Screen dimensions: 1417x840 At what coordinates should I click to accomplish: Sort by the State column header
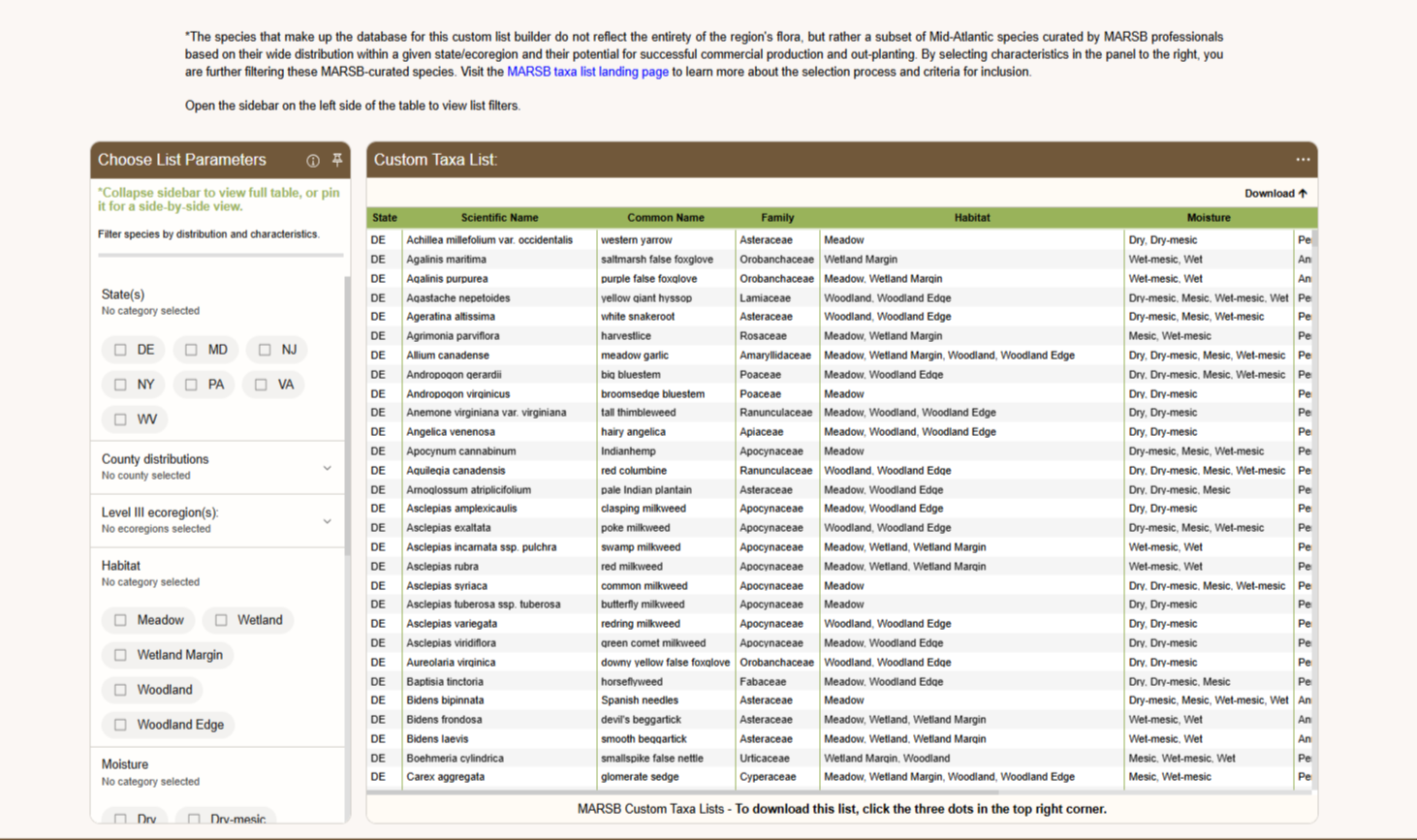pos(384,218)
